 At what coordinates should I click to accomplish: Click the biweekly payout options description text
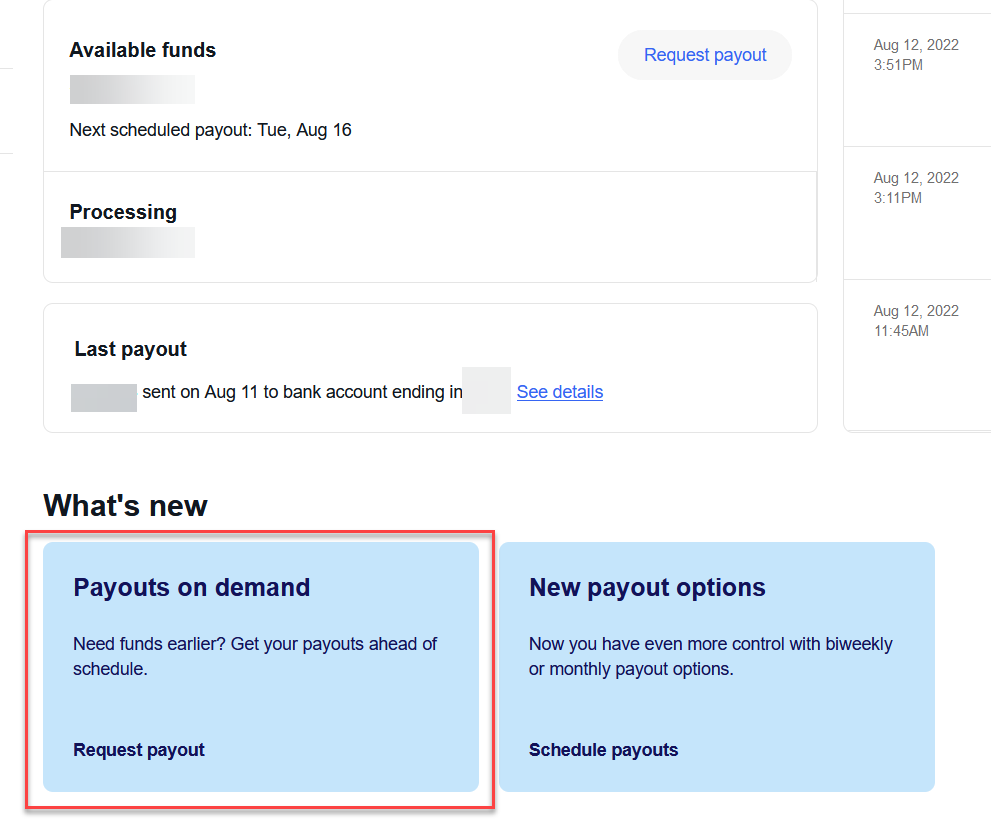(x=710, y=656)
